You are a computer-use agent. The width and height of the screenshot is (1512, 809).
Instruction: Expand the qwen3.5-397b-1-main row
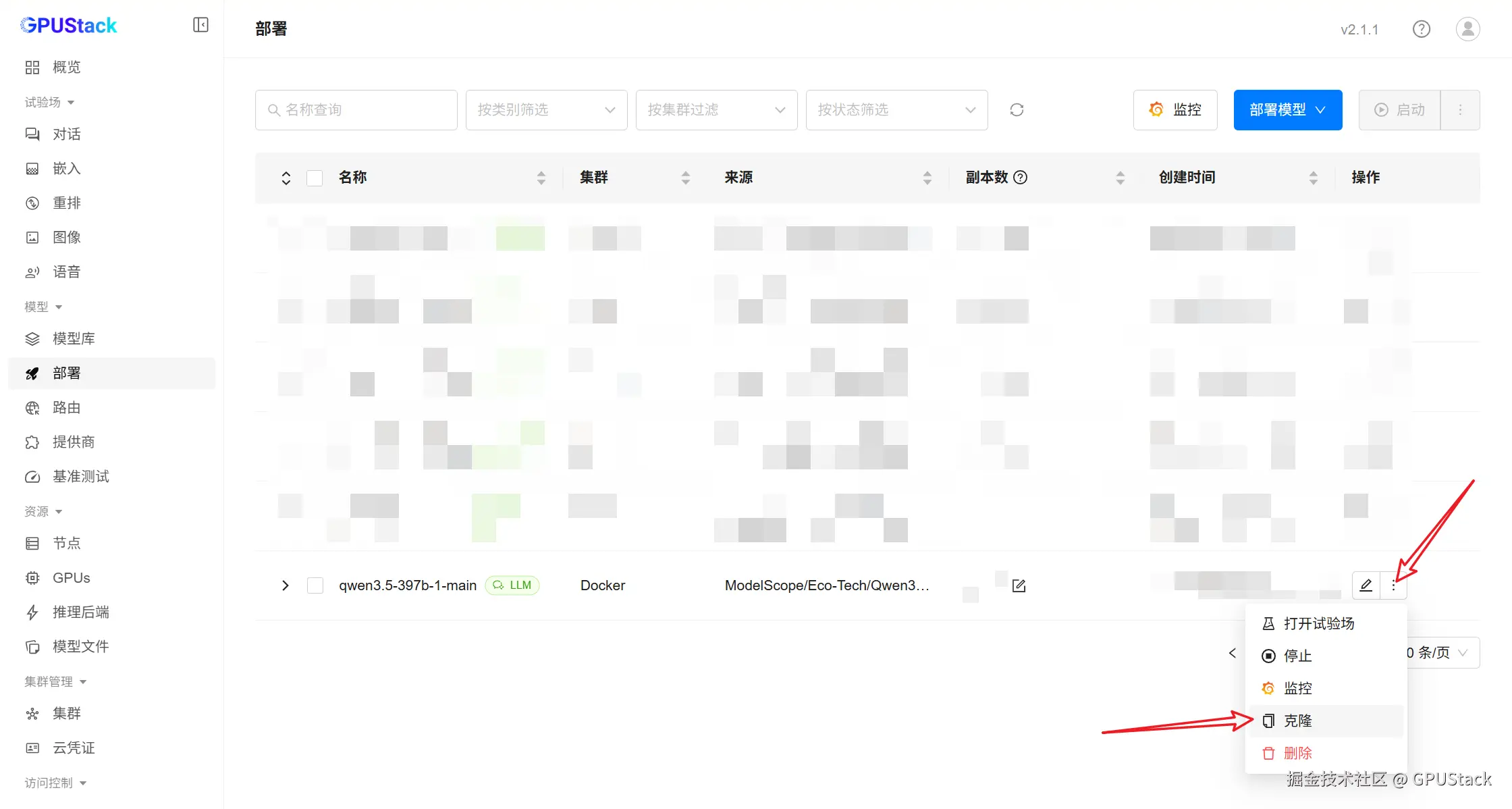click(x=286, y=585)
